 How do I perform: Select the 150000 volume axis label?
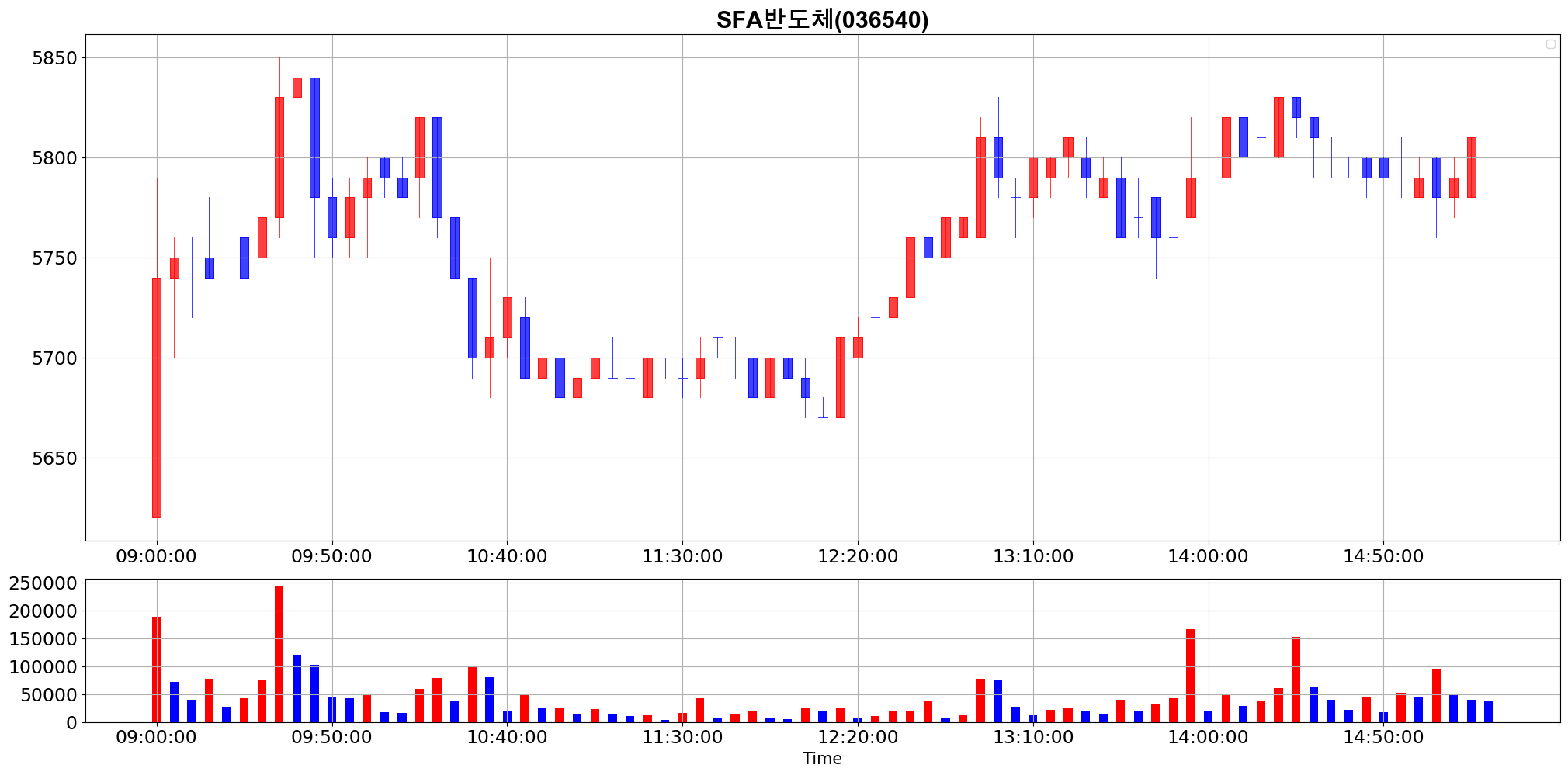(x=43, y=639)
